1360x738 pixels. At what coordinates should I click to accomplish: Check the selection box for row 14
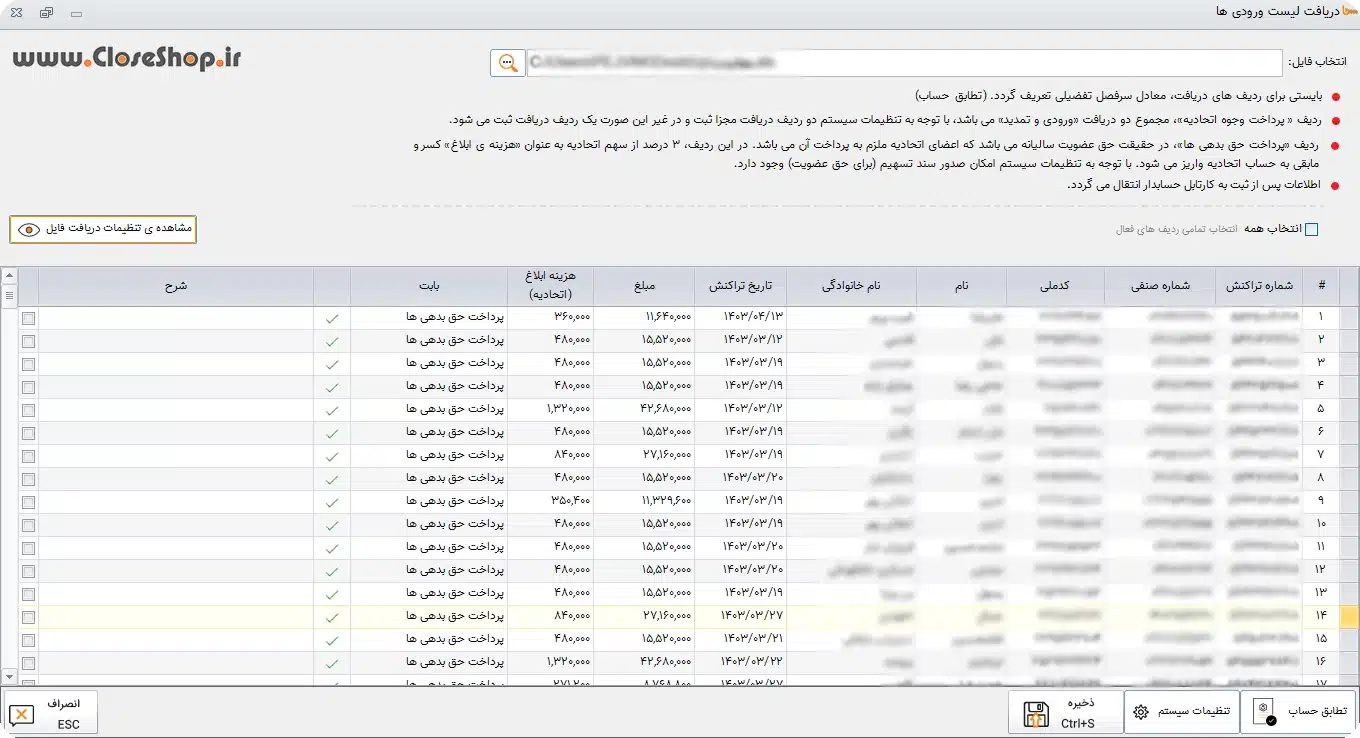(28, 617)
